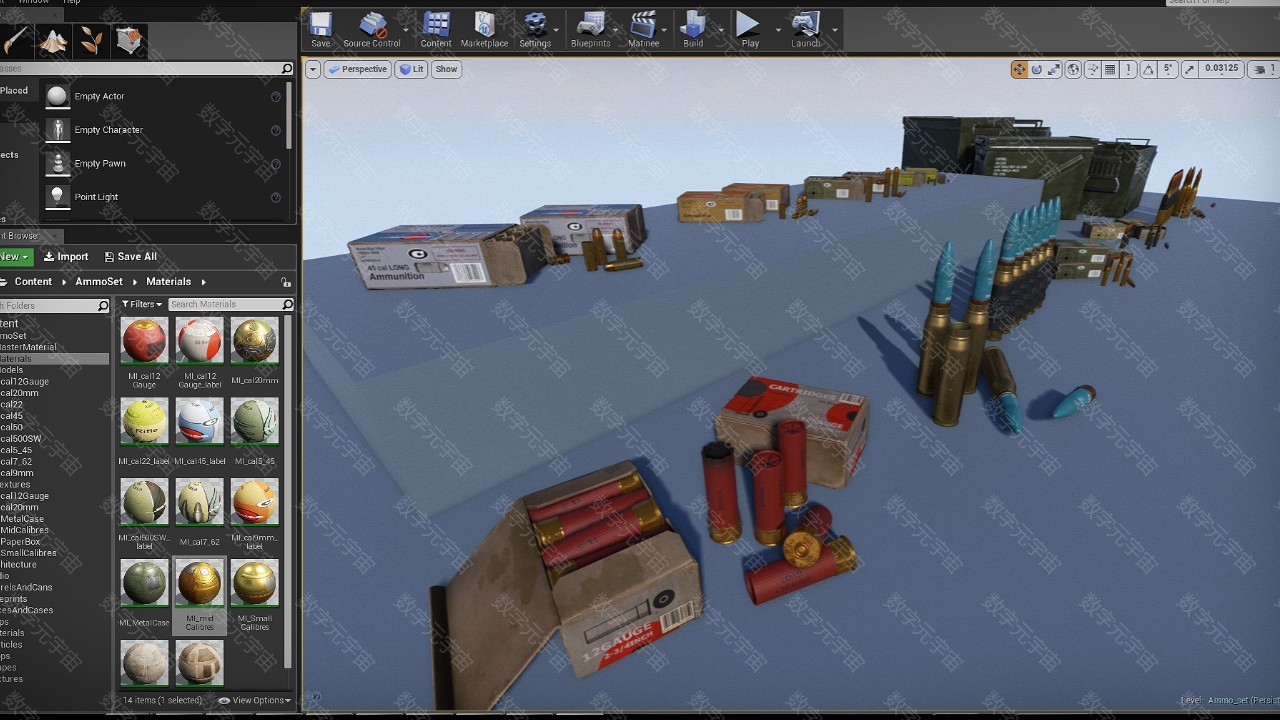Open the scale snap value 0.03125 dropdown
This screenshot has height=720, width=1280.
tap(1222, 69)
